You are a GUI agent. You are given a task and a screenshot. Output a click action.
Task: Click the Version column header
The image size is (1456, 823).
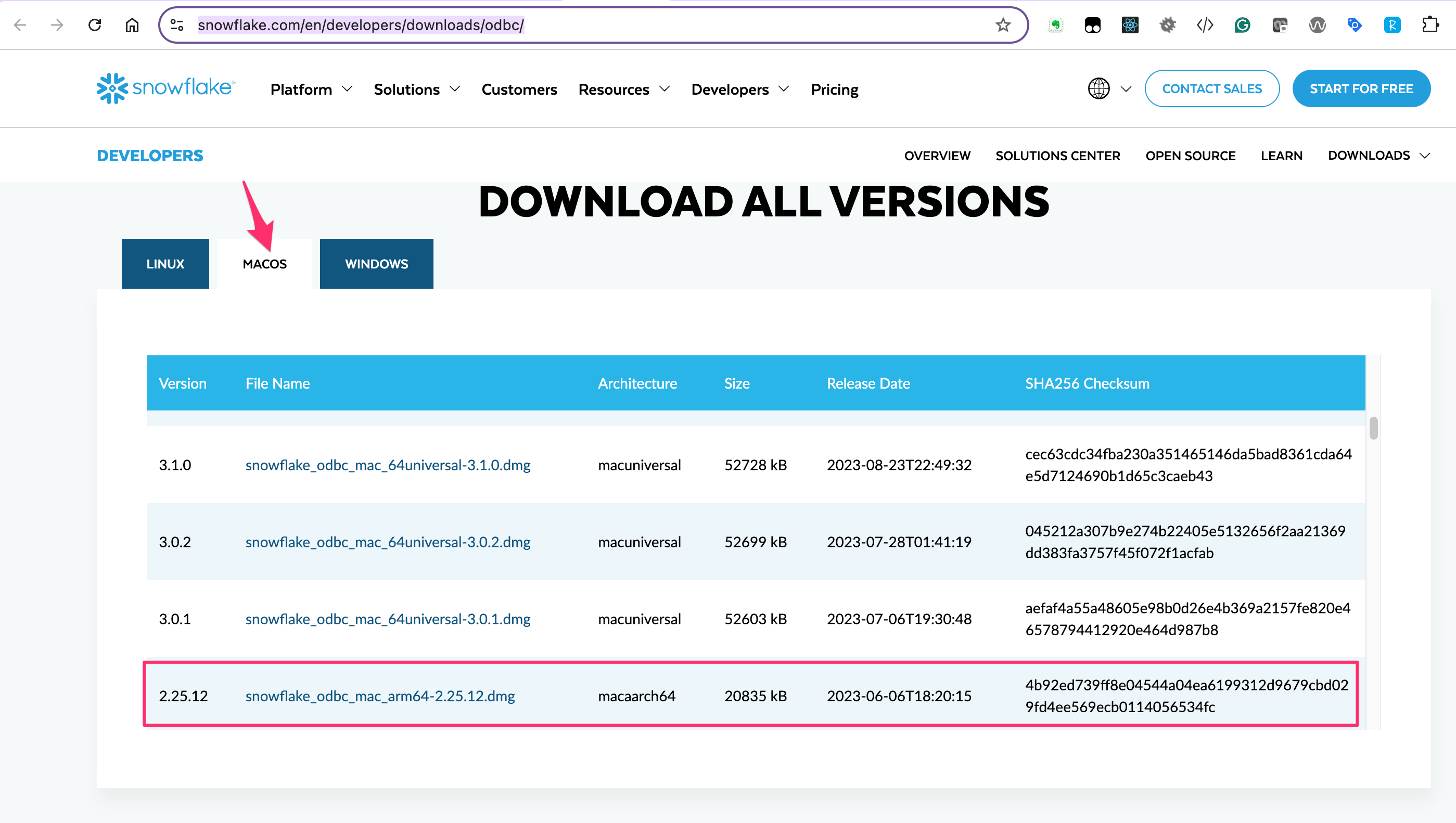tap(183, 383)
